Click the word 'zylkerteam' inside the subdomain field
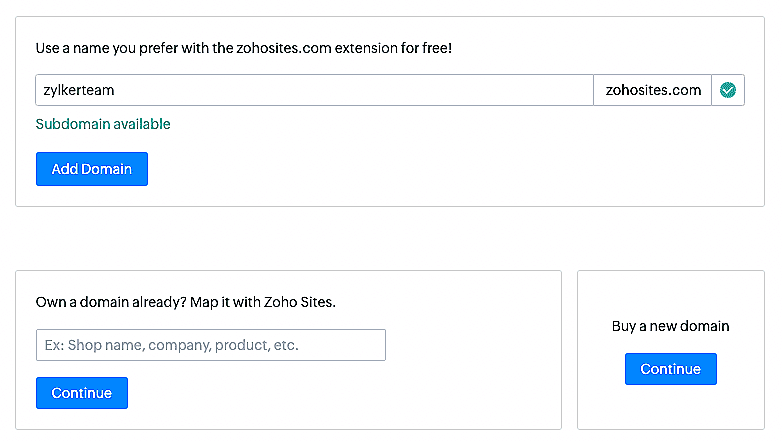The height and width of the screenshot is (441, 782). 79,90
